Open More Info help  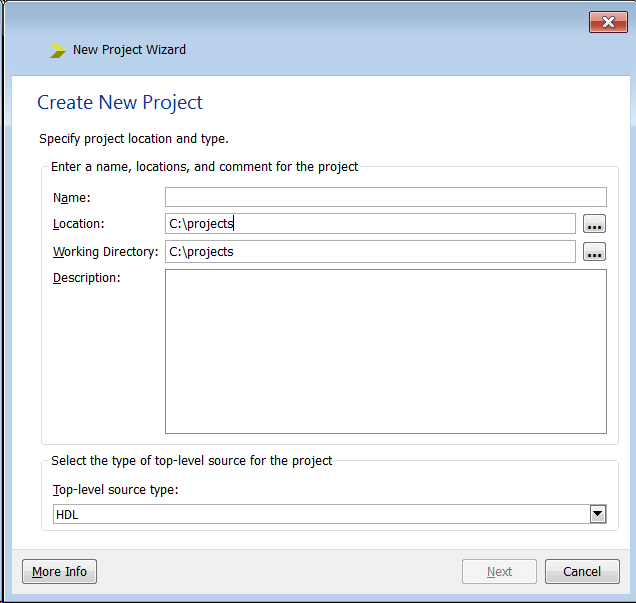(59, 572)
